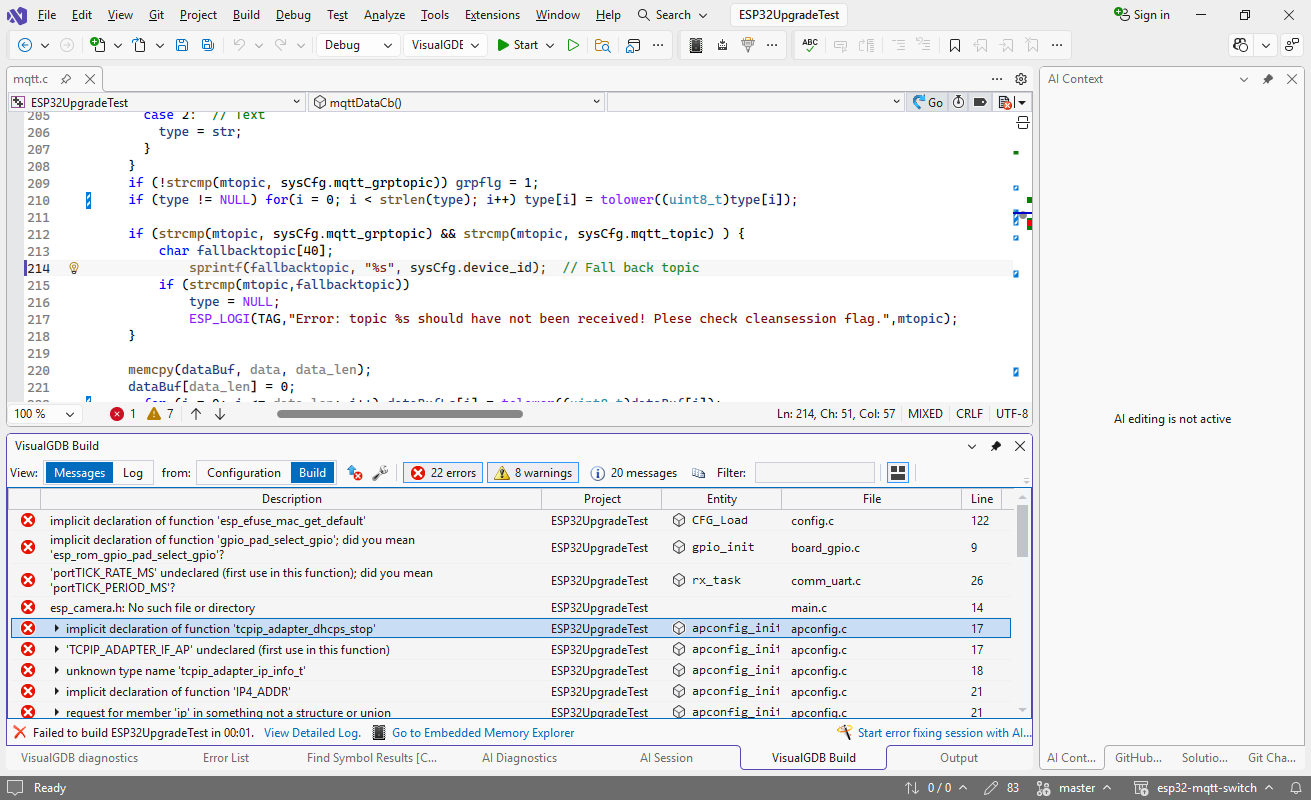Click the bookmark icon in toolbar
1311x801 pixels.
955,45
